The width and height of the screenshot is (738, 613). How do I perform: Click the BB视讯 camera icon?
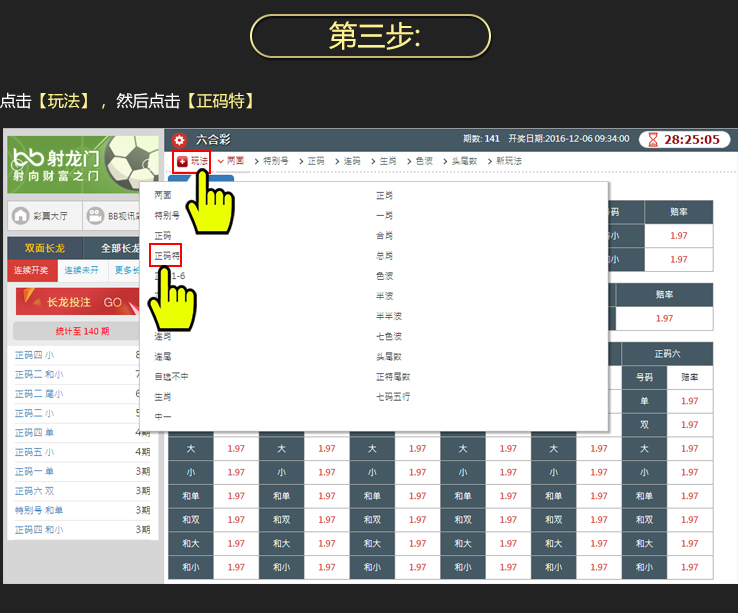(x=95, y=215)
